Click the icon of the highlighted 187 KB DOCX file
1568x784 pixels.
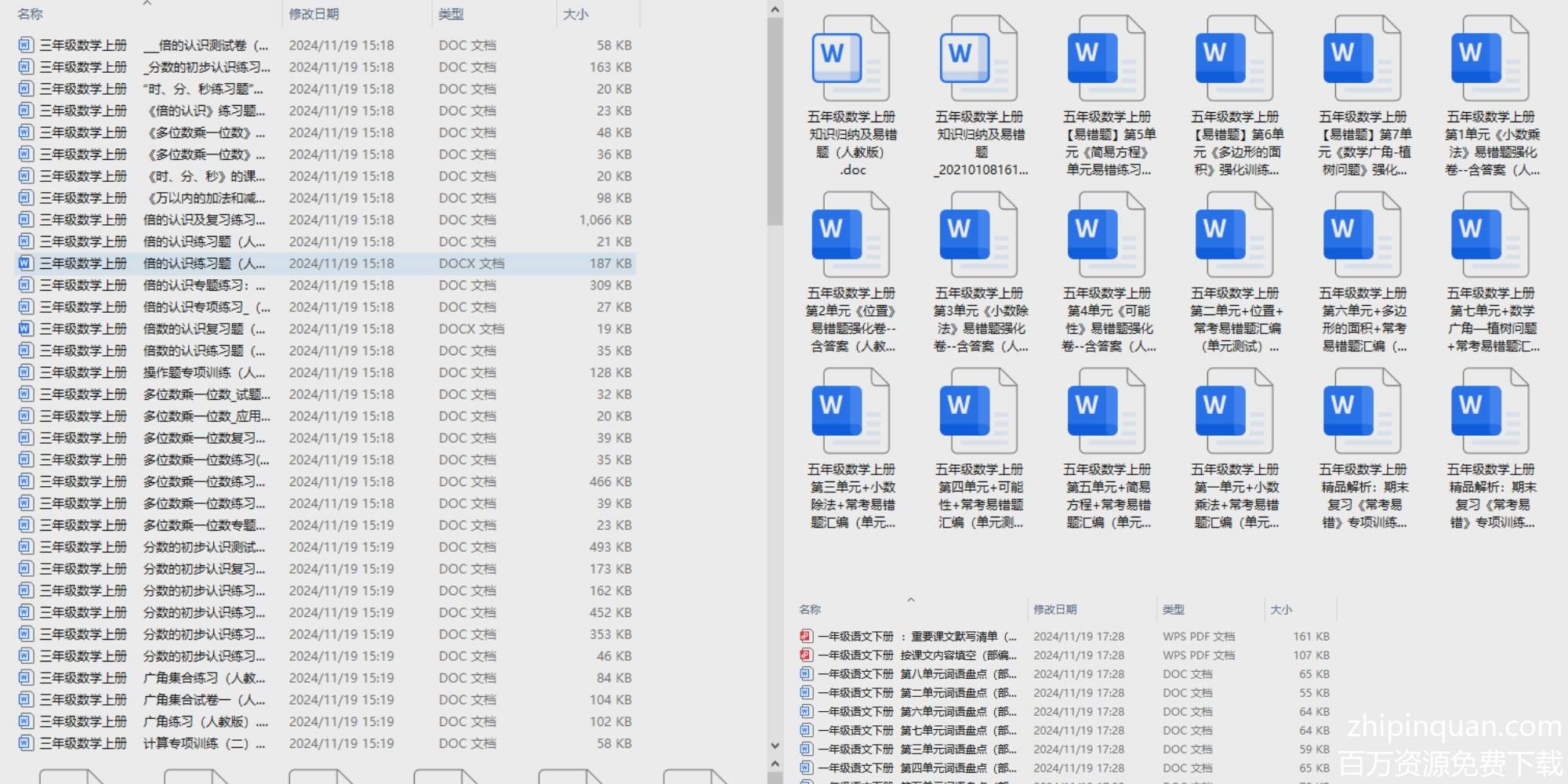click(25, 263)
